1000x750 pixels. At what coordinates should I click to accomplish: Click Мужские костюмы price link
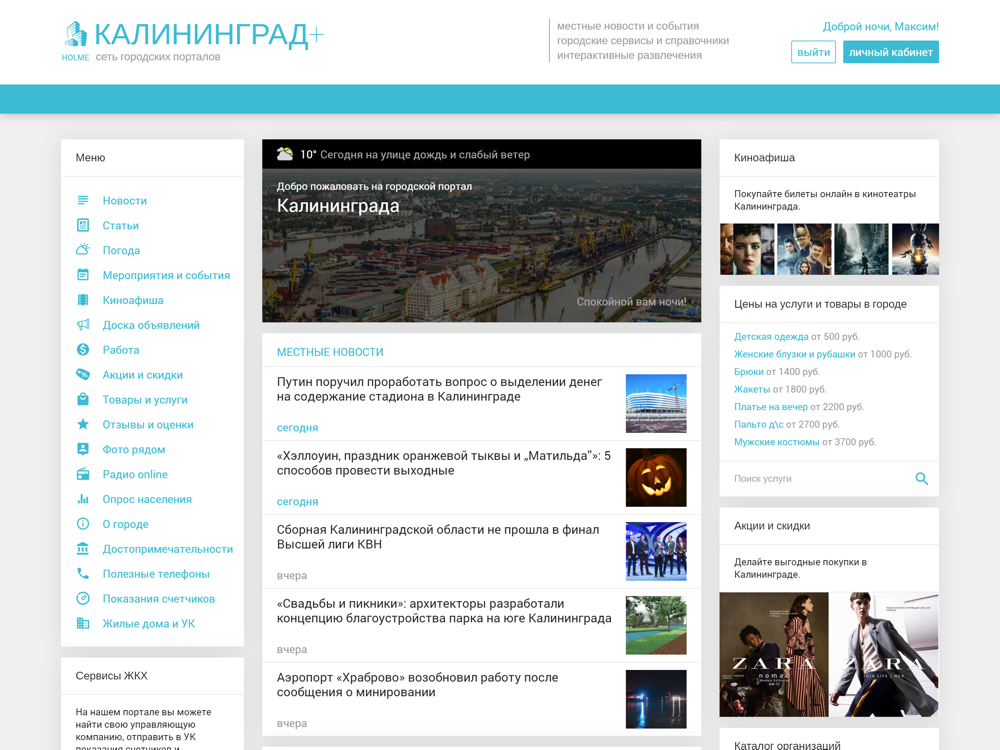click(777, 441)
